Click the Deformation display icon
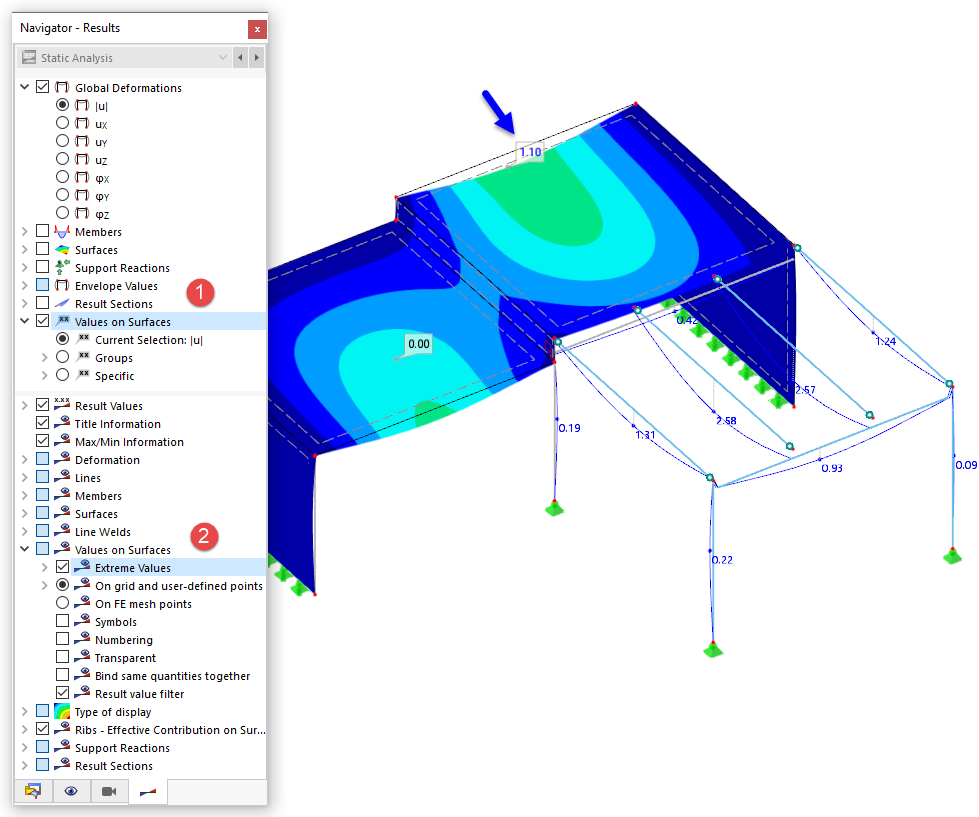 (62, 459)
